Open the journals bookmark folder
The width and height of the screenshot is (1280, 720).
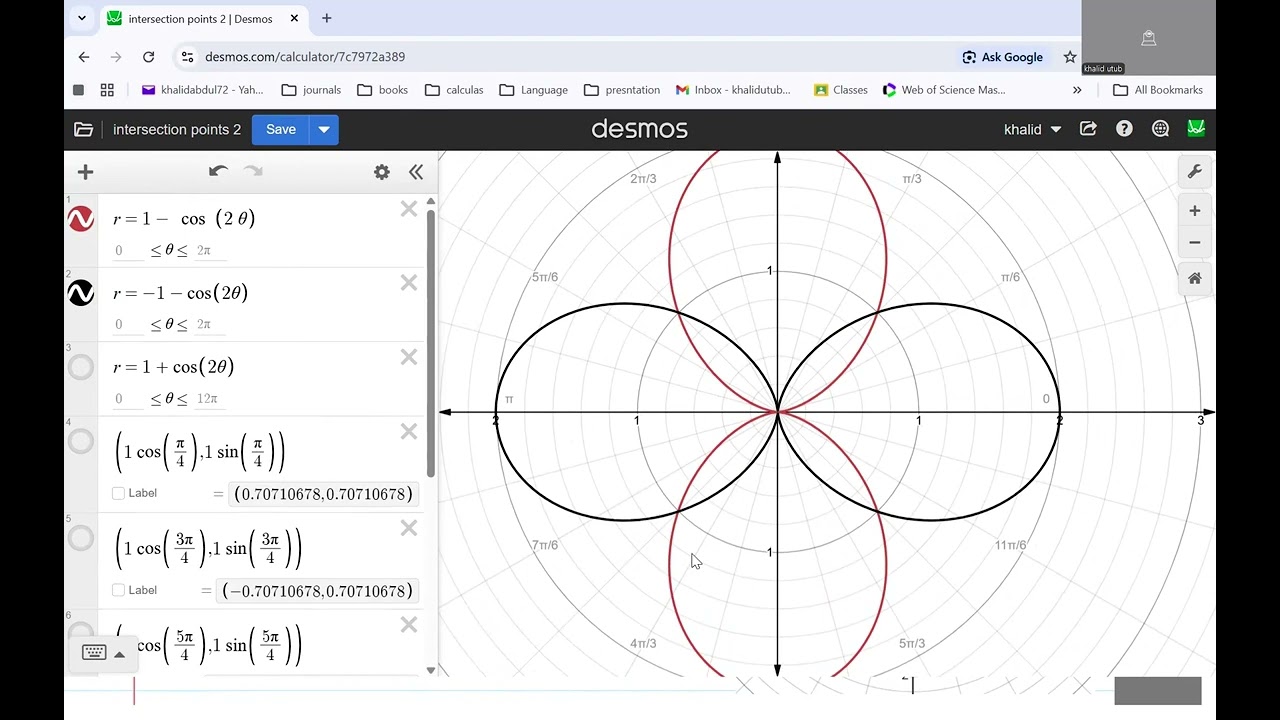(x=311, y=90)
